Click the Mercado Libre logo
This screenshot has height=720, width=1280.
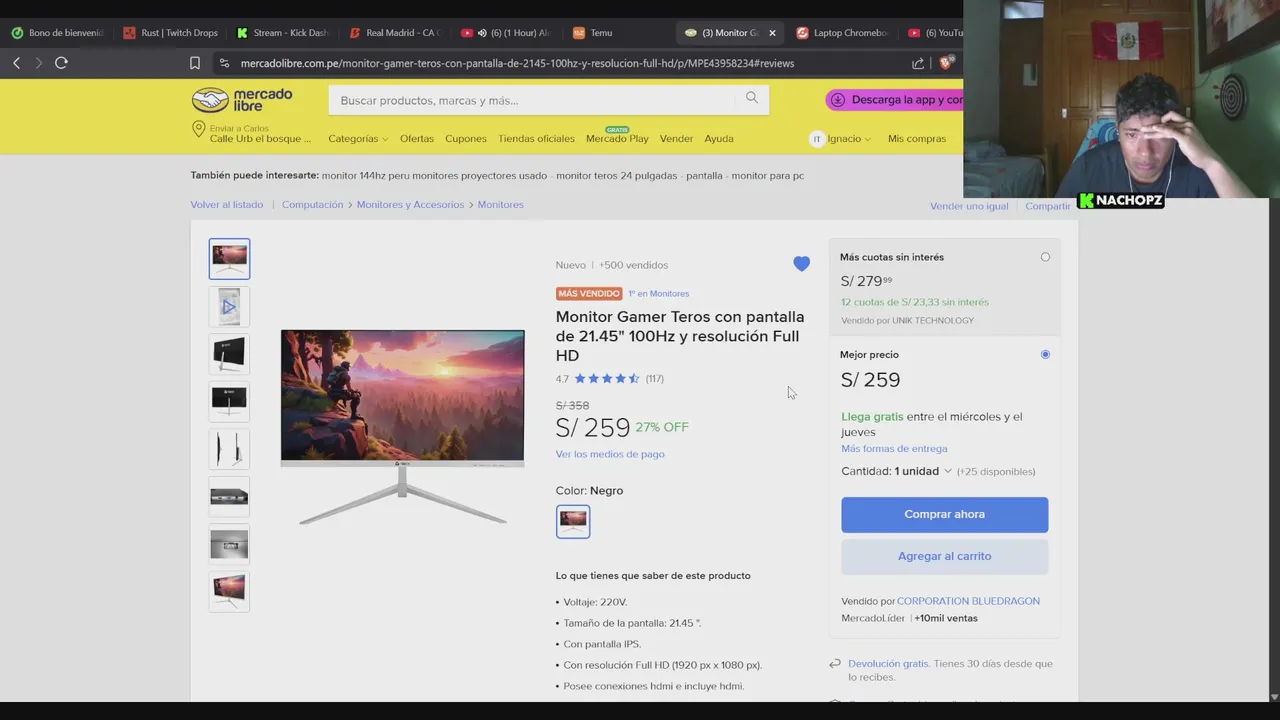(x=242, y=100)
